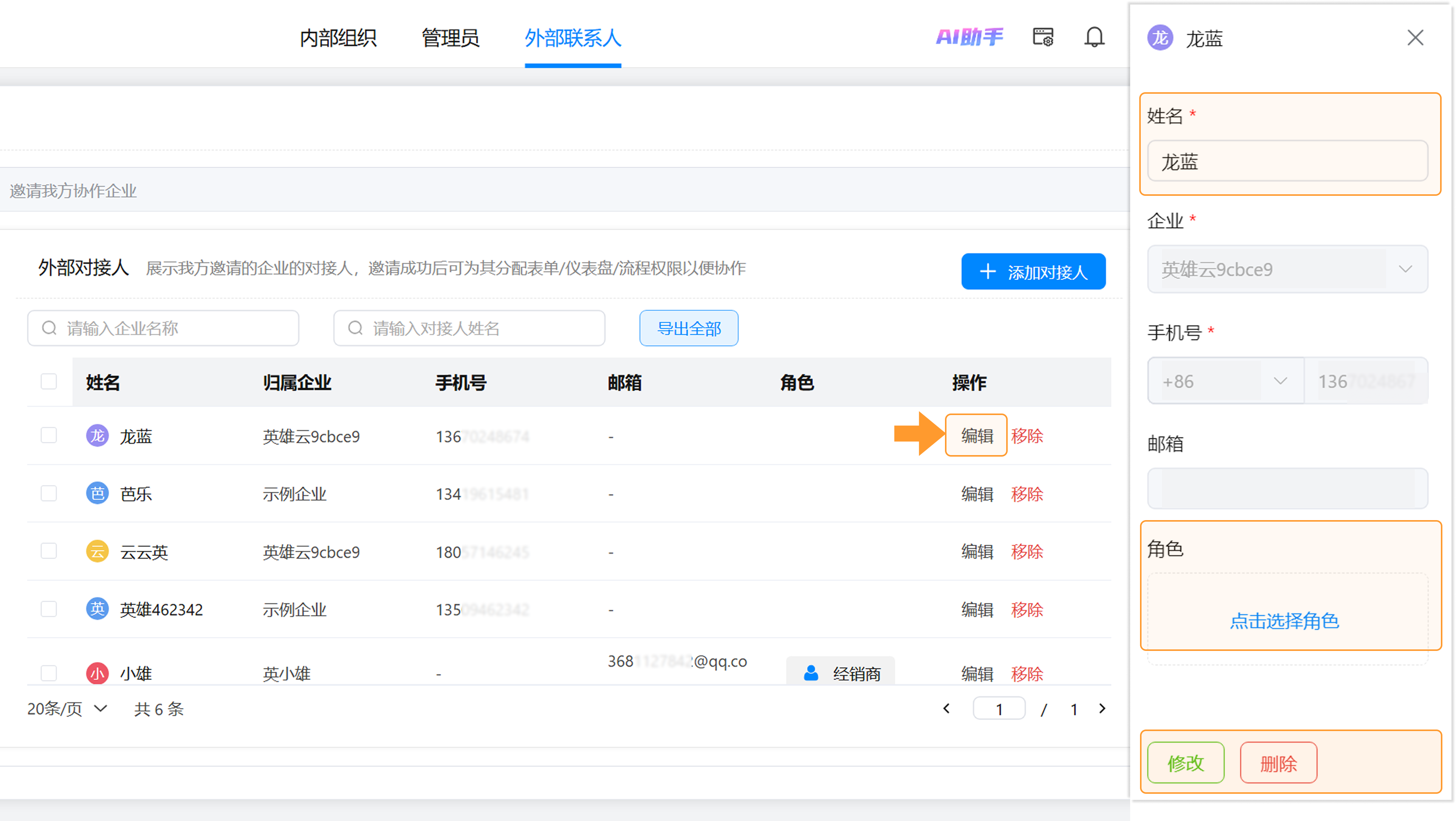
Task: Click the 英 avatar in 英雄462342 row
Action: point(97,609)
